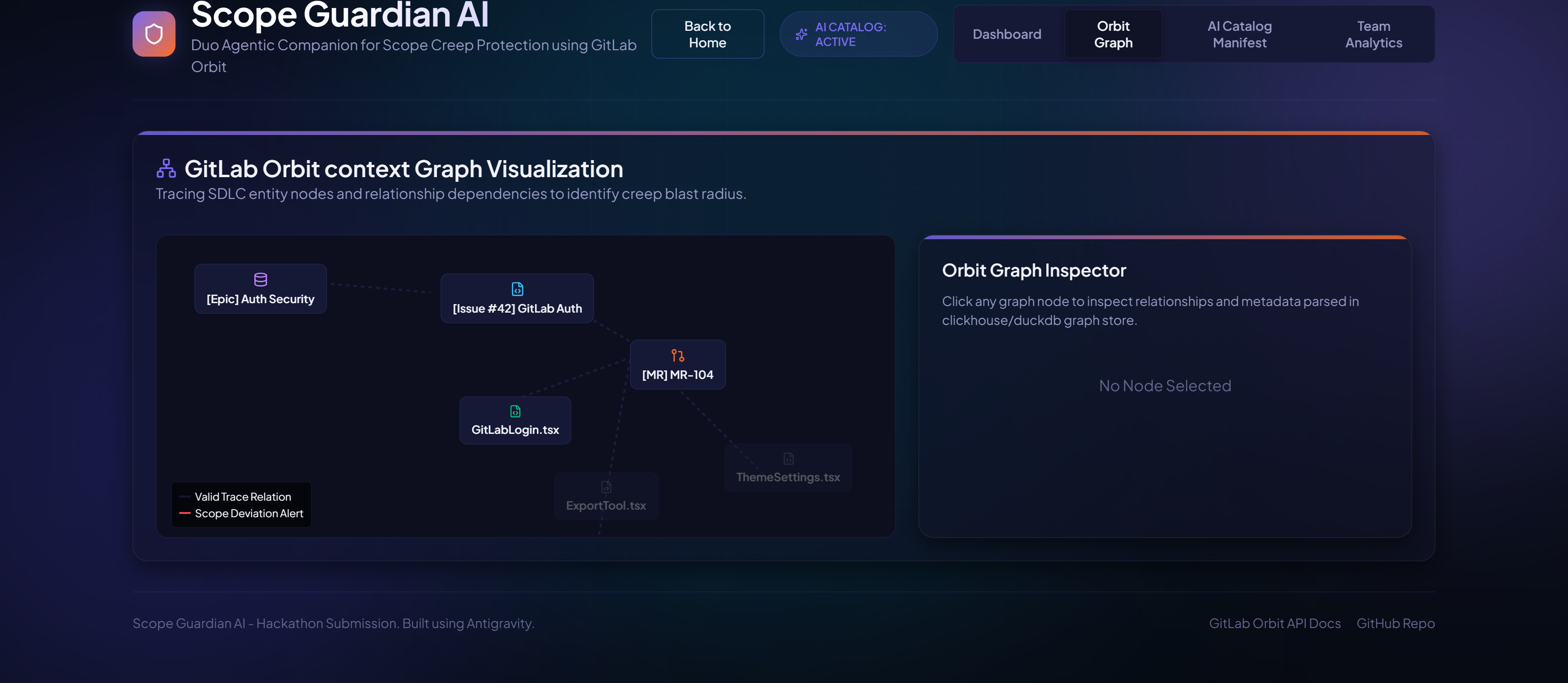Click the AI Catalog sparkle icon
Image resolution: width=1568 pixels, height=683 pixels.
(801, 35)
